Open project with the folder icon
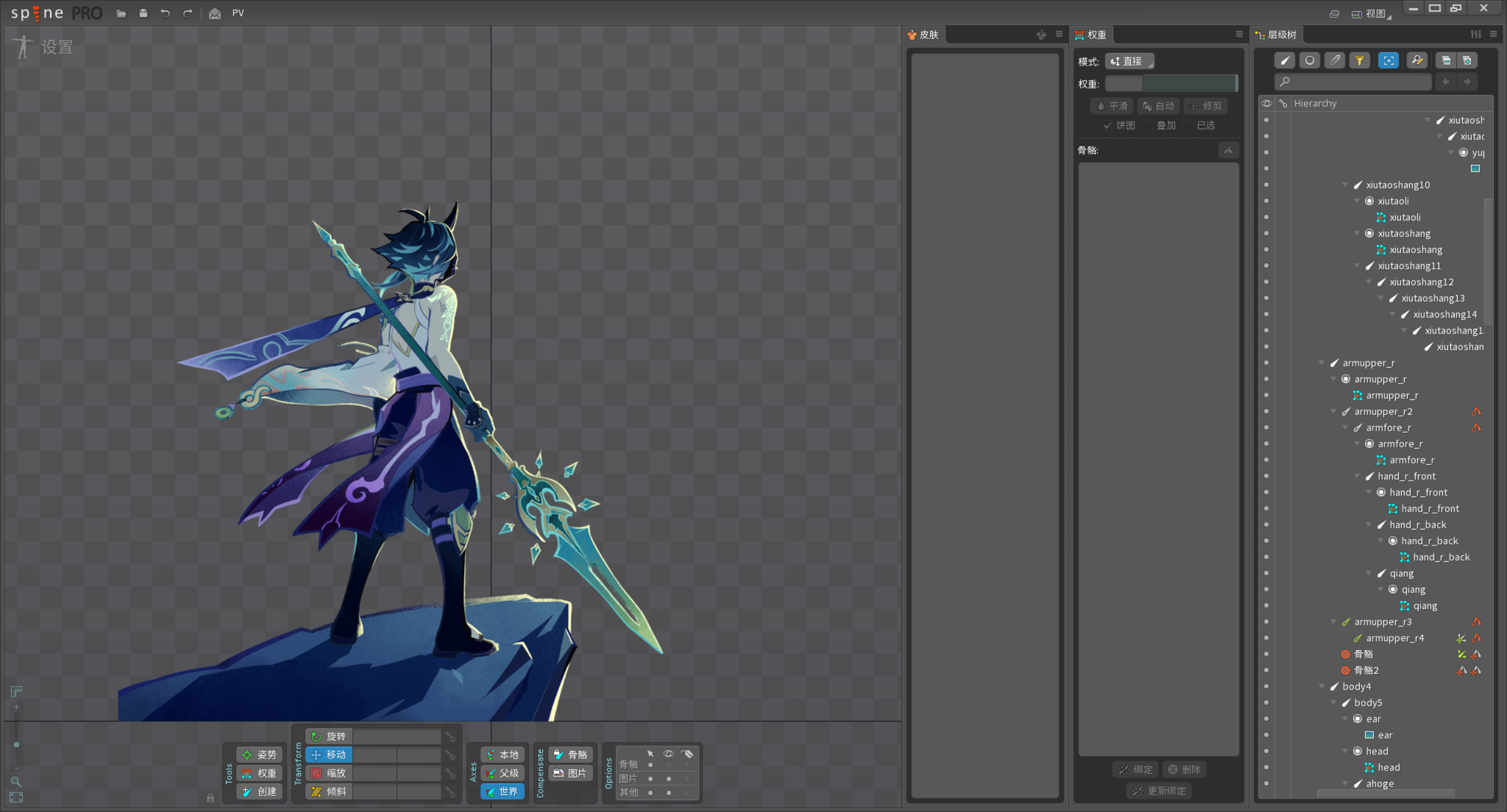 [121, 13]
